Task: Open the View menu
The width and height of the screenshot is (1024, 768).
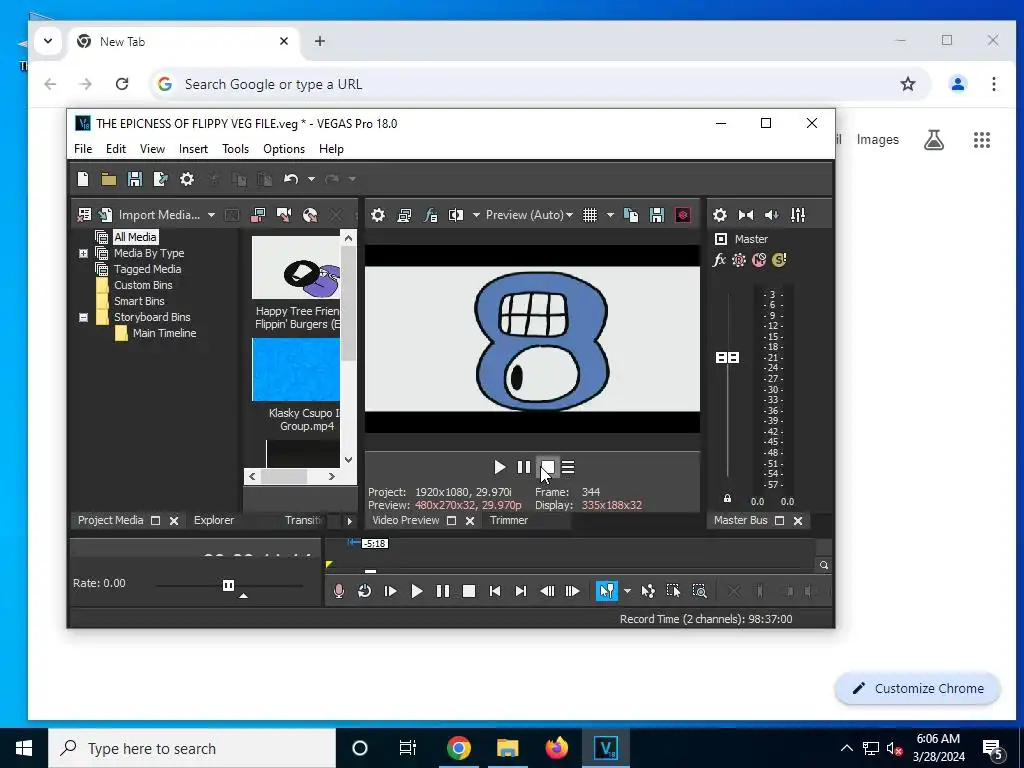Action: [x=152, y=149]
